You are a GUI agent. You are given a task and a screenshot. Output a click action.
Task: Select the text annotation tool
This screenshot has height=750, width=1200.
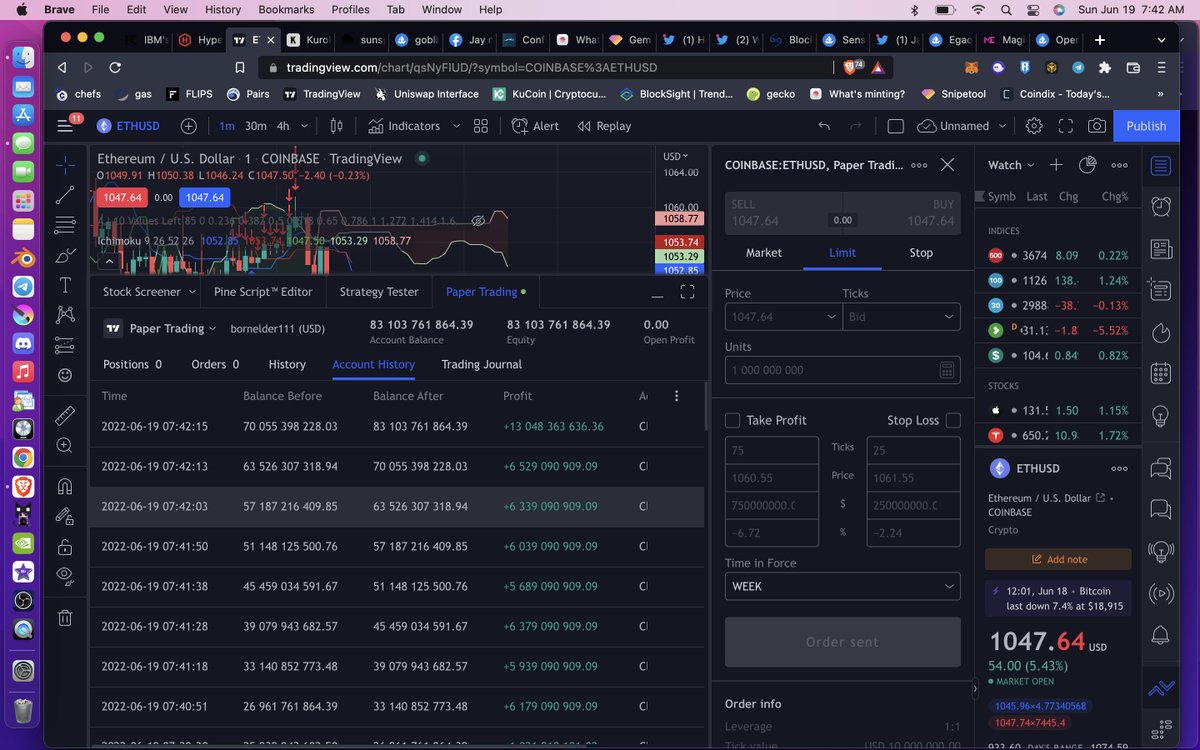[x=65, y=285]
